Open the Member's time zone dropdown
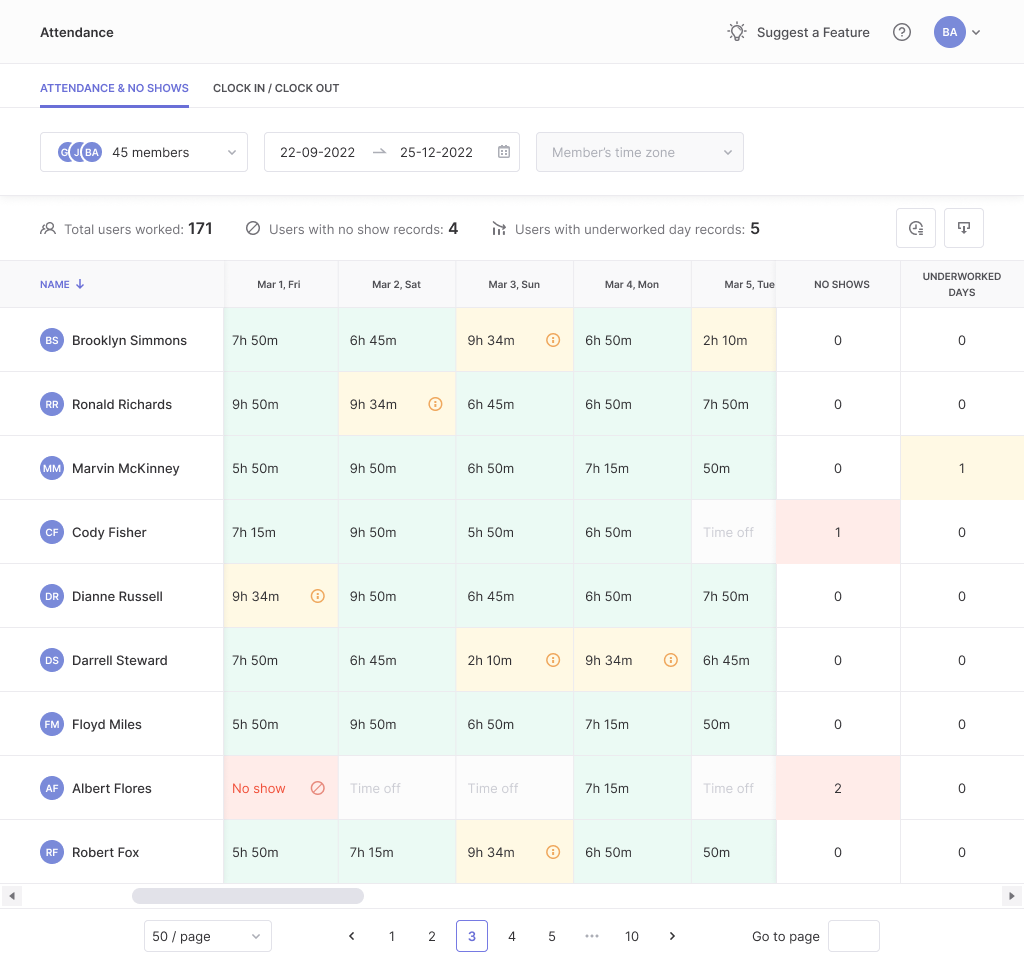Viewport: 1024px width, 964px height. 639,152
